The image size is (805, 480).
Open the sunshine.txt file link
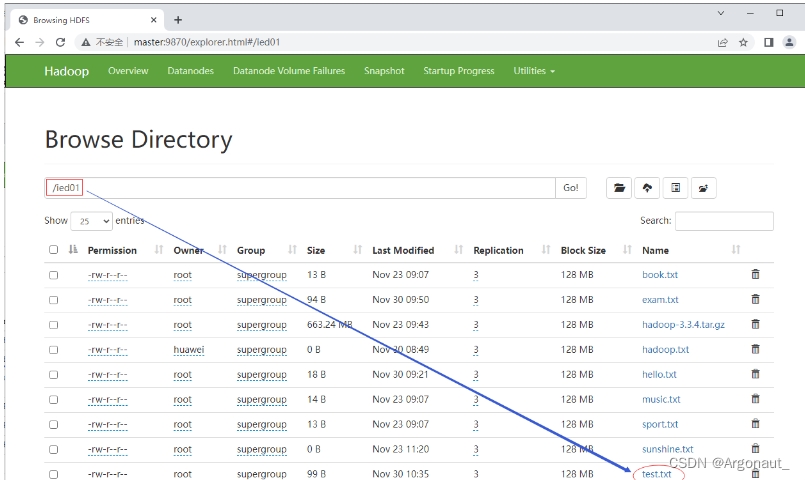pos(668,449)
